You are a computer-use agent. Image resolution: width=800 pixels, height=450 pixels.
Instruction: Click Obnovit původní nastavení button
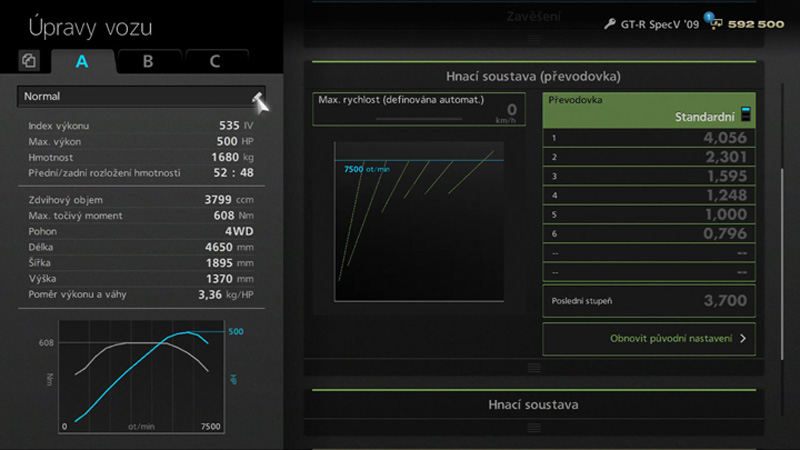(x=648, y=339)
